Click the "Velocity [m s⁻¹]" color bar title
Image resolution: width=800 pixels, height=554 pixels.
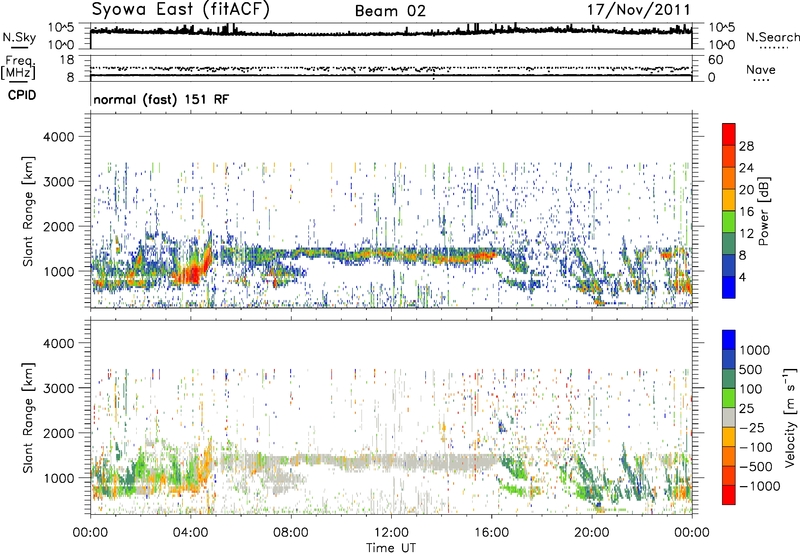[790, 417]
